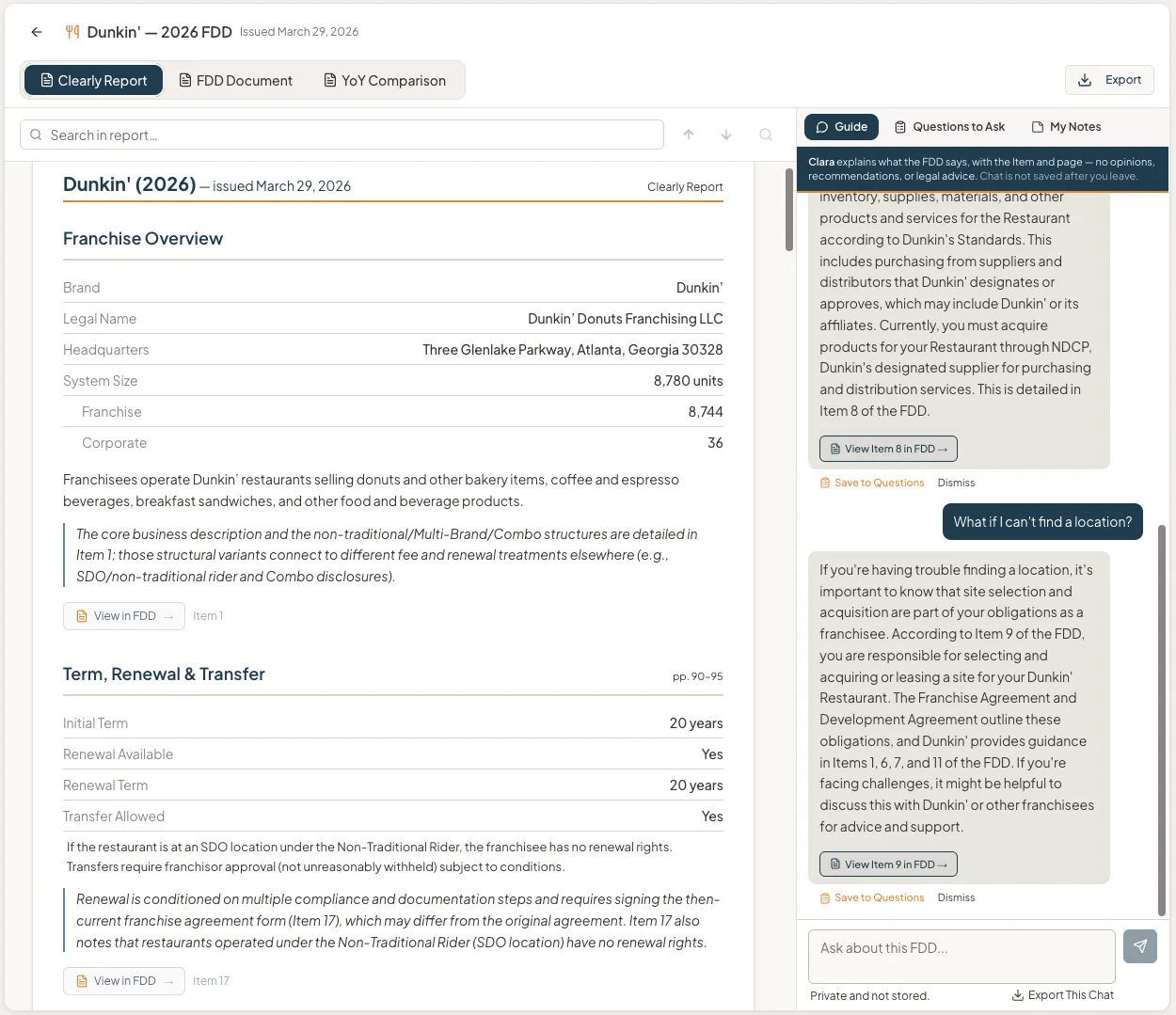Click the 'Issued March 29, 2026' header text
Screen dimensions: 1176x1015
(299, 32)
